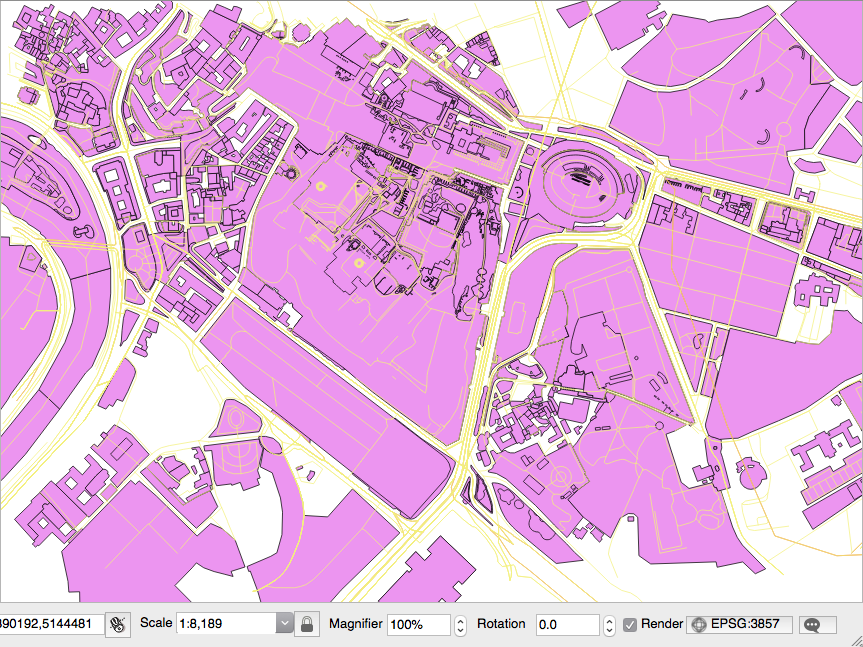Click the Rotation label in status bar
The image size is (863, 647).
[501, 624]
